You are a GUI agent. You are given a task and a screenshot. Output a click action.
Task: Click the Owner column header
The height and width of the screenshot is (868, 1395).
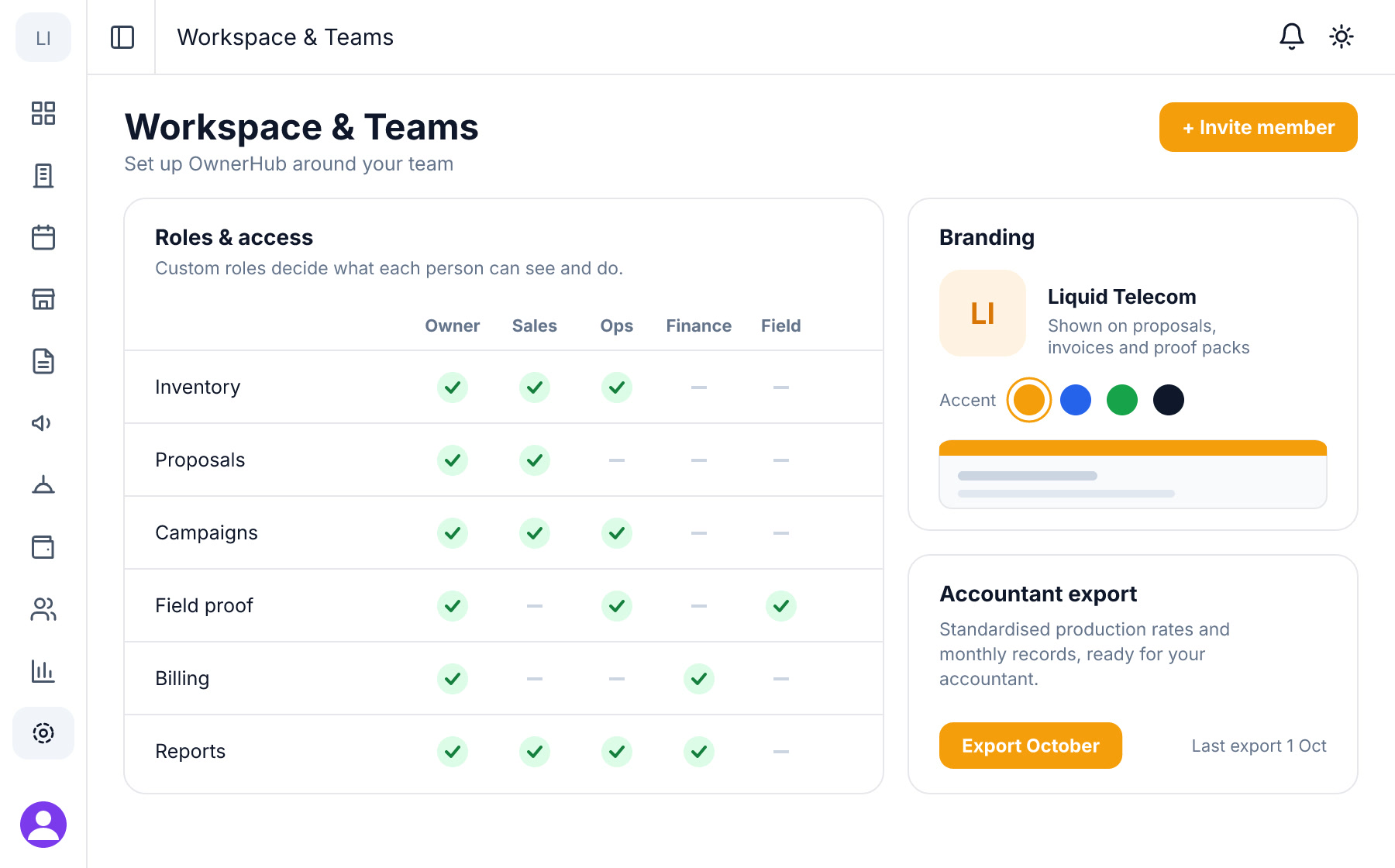coord(453,325)
